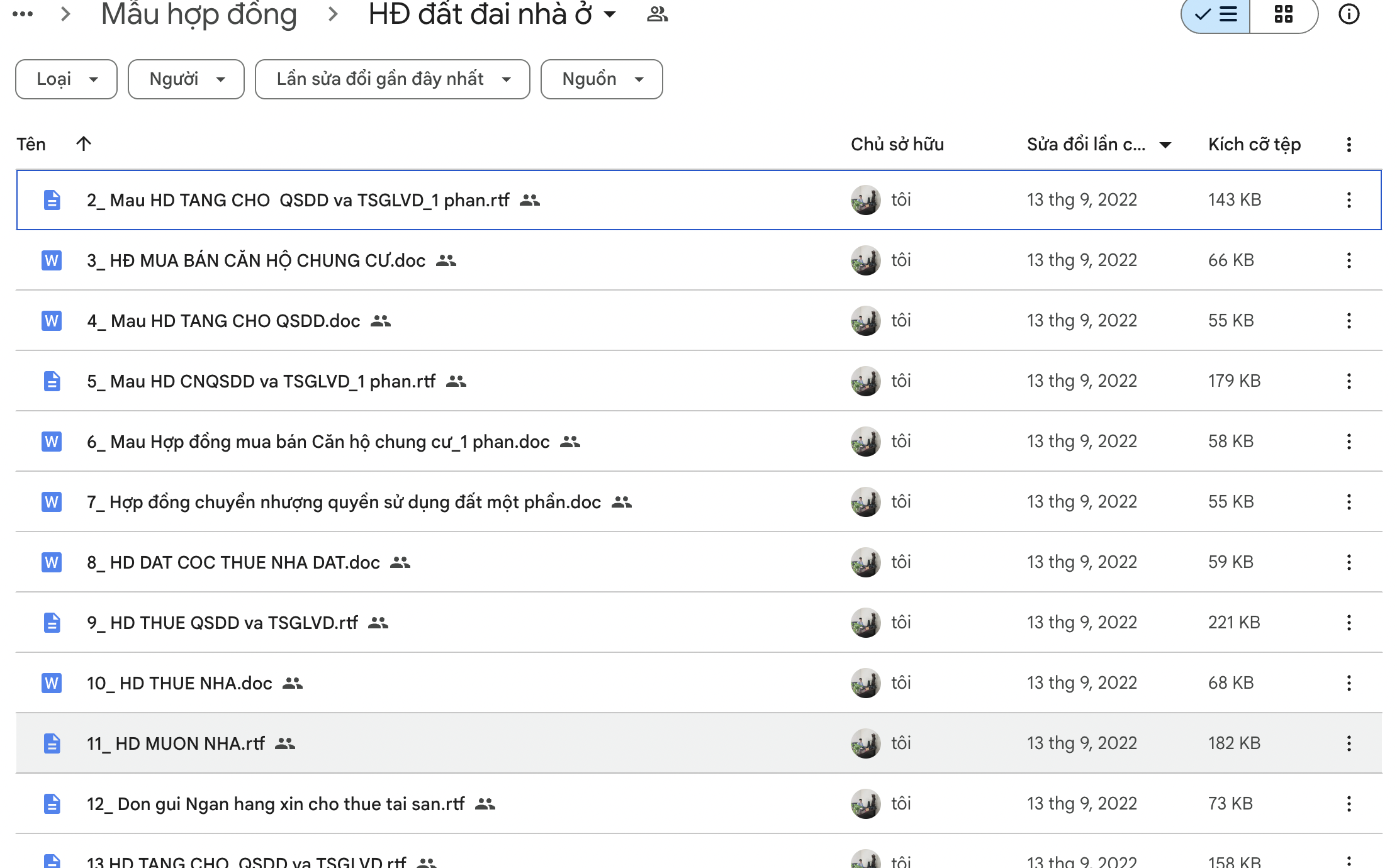Change the Sửa đổi lần cuối column dropdown

point(1165,145)
